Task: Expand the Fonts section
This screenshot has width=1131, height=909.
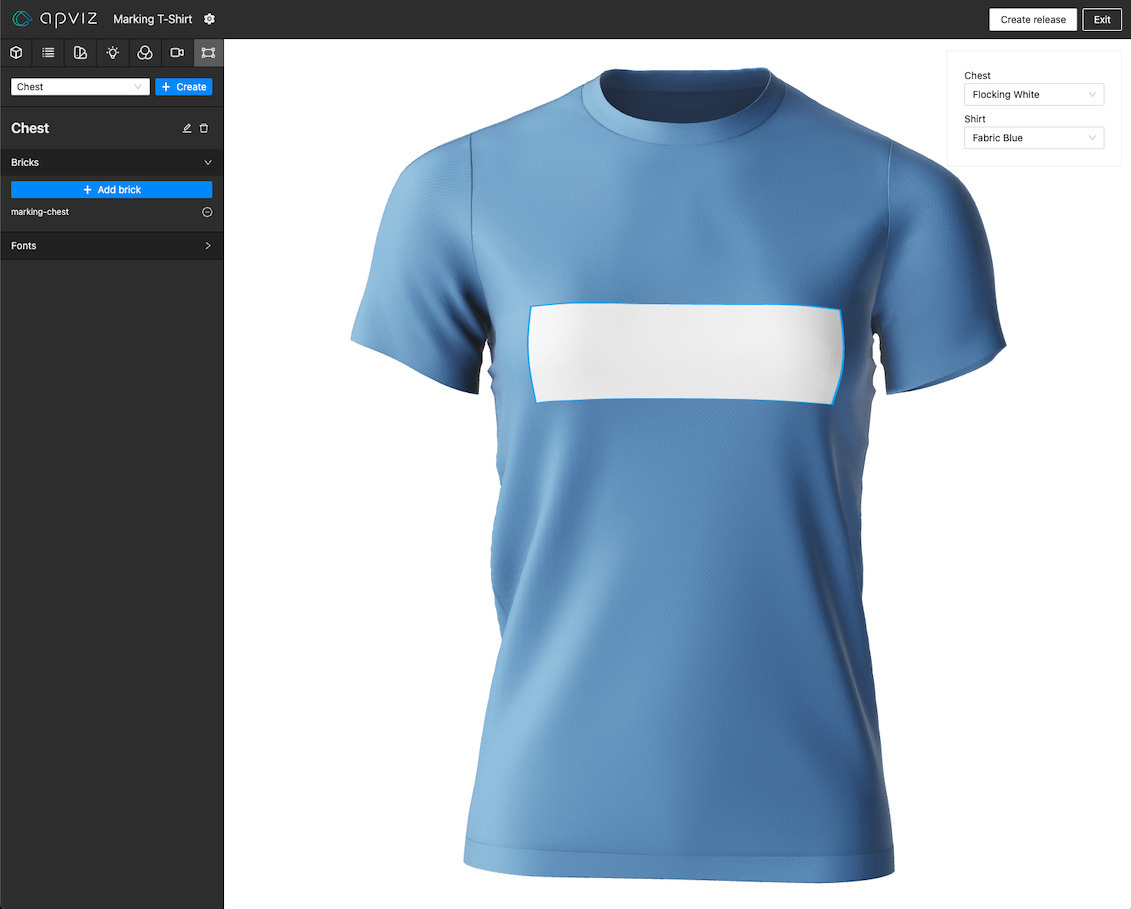Action: 208,246
